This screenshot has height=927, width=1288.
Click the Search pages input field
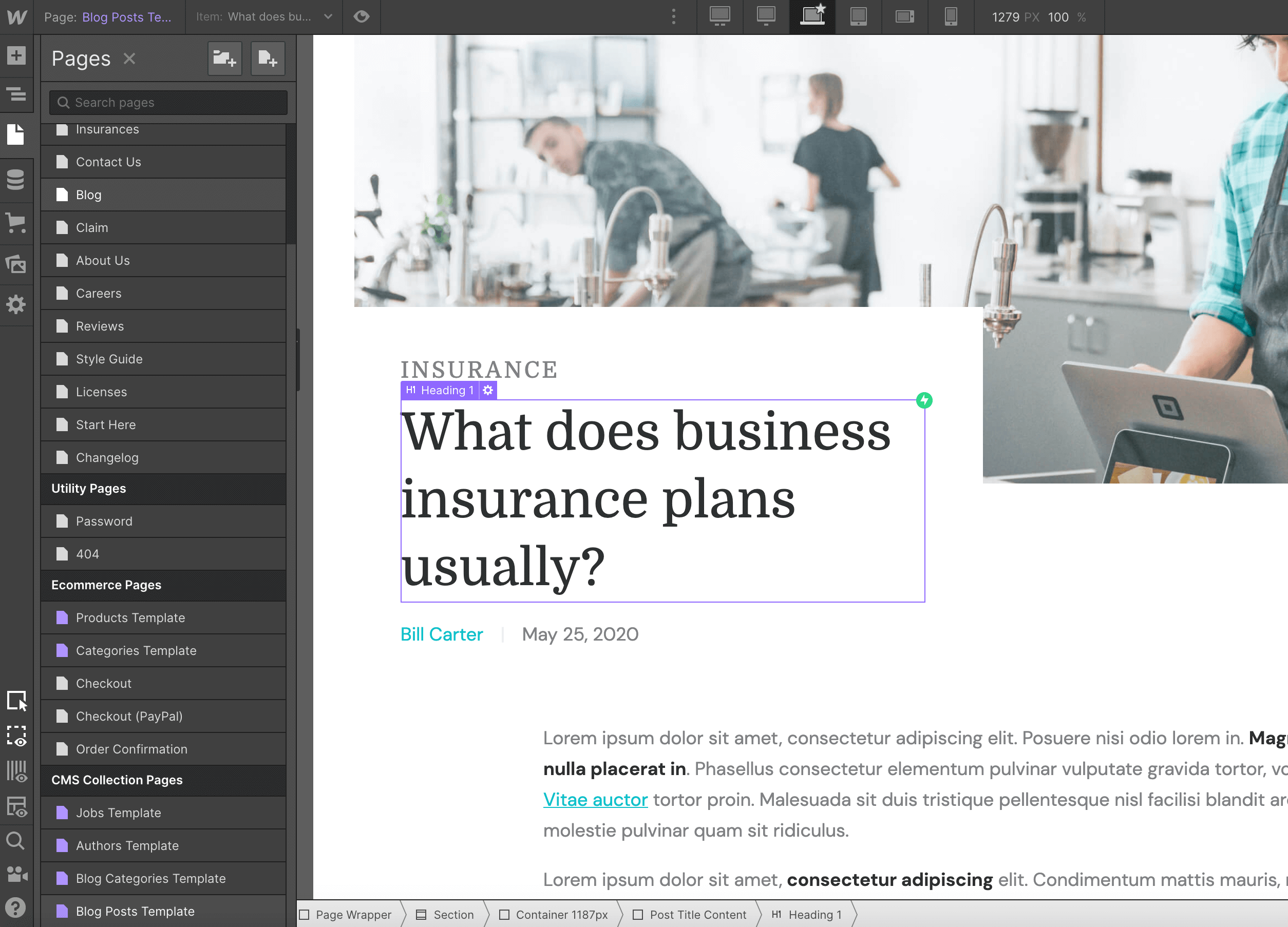pos(167,102)
